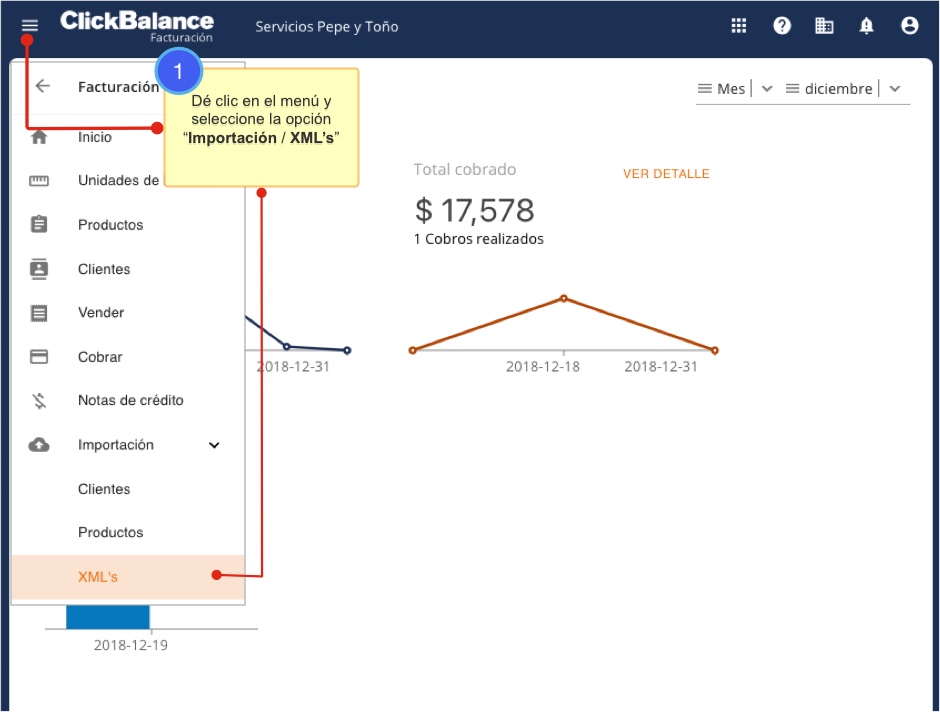Open Notas de crédito menu item

pos(130,400)
